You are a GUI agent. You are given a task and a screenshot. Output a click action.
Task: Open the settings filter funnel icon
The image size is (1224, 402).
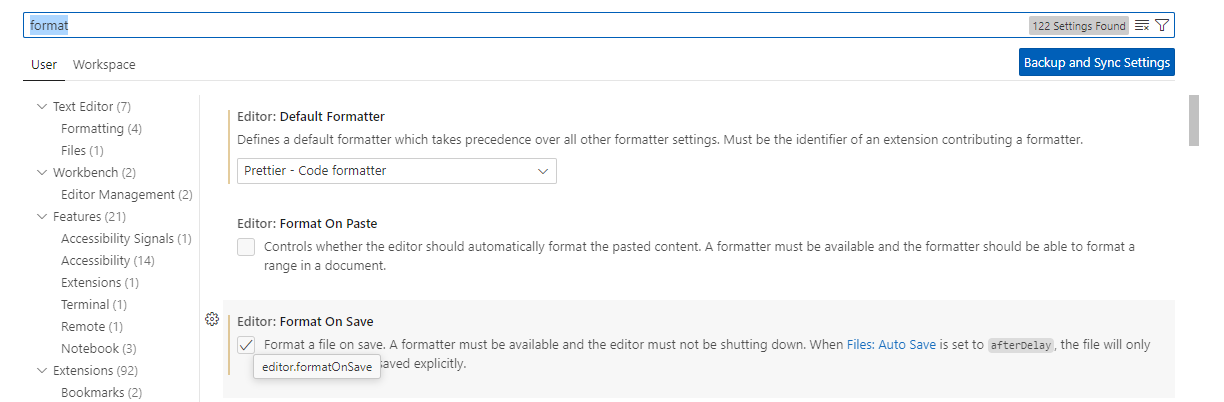tap(1162, 26)
